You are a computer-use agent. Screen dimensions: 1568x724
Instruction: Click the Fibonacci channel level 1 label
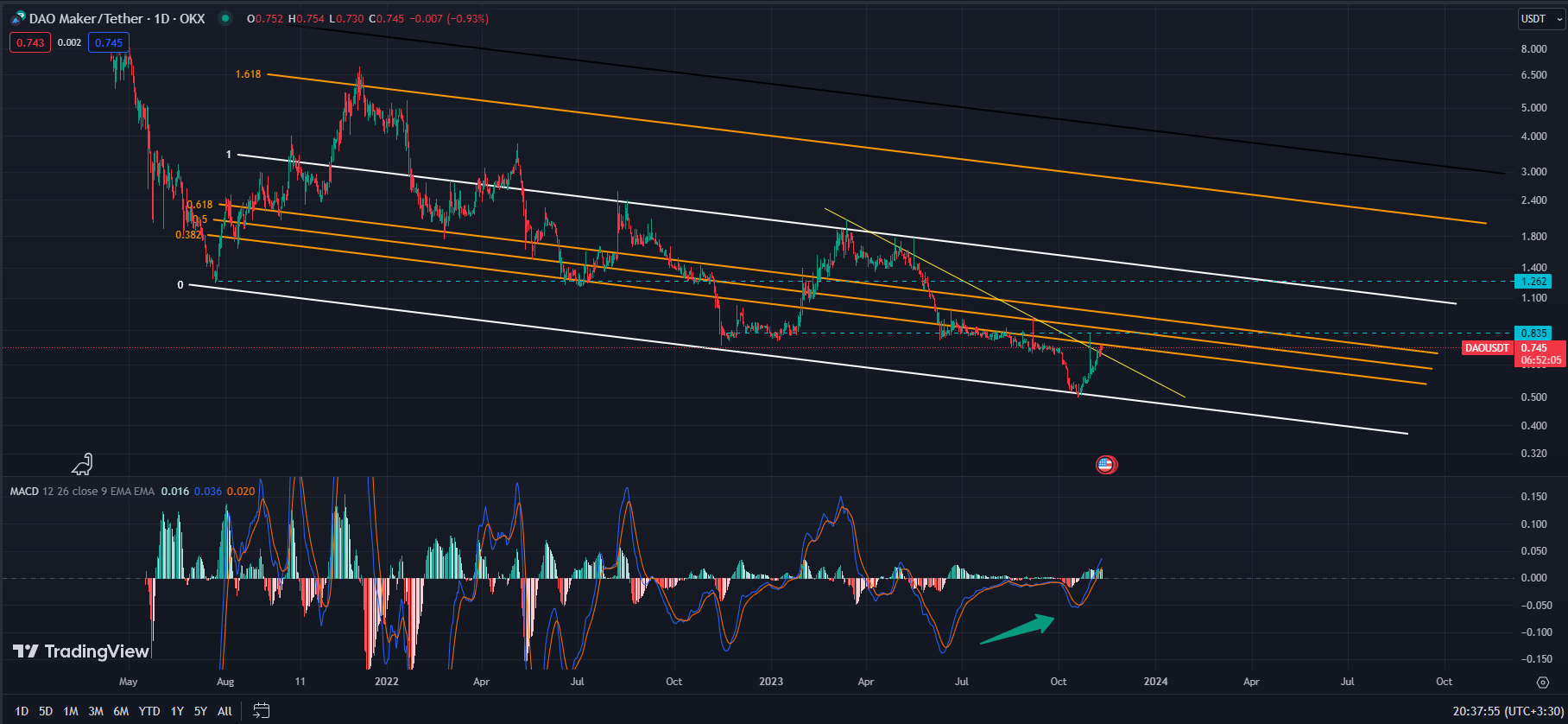click(x=229, y=155)
